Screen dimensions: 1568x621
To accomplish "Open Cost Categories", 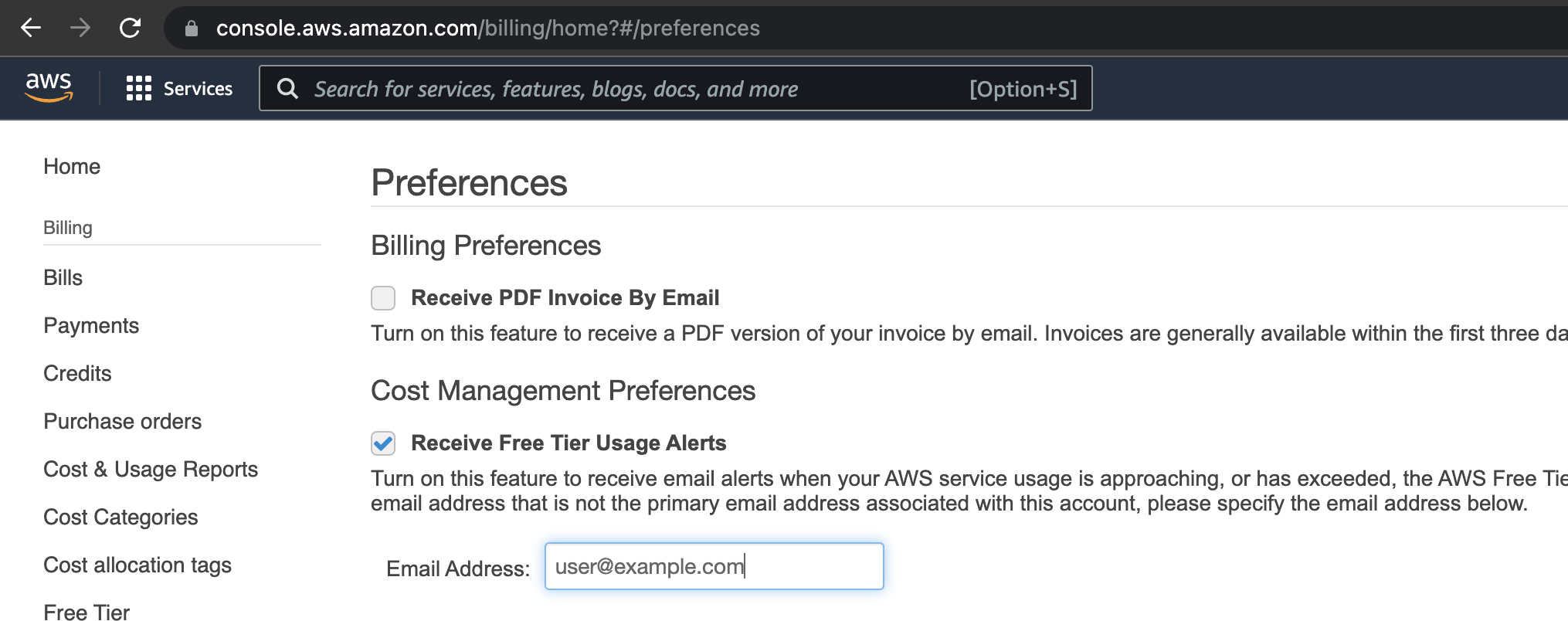I will [120, 517].
